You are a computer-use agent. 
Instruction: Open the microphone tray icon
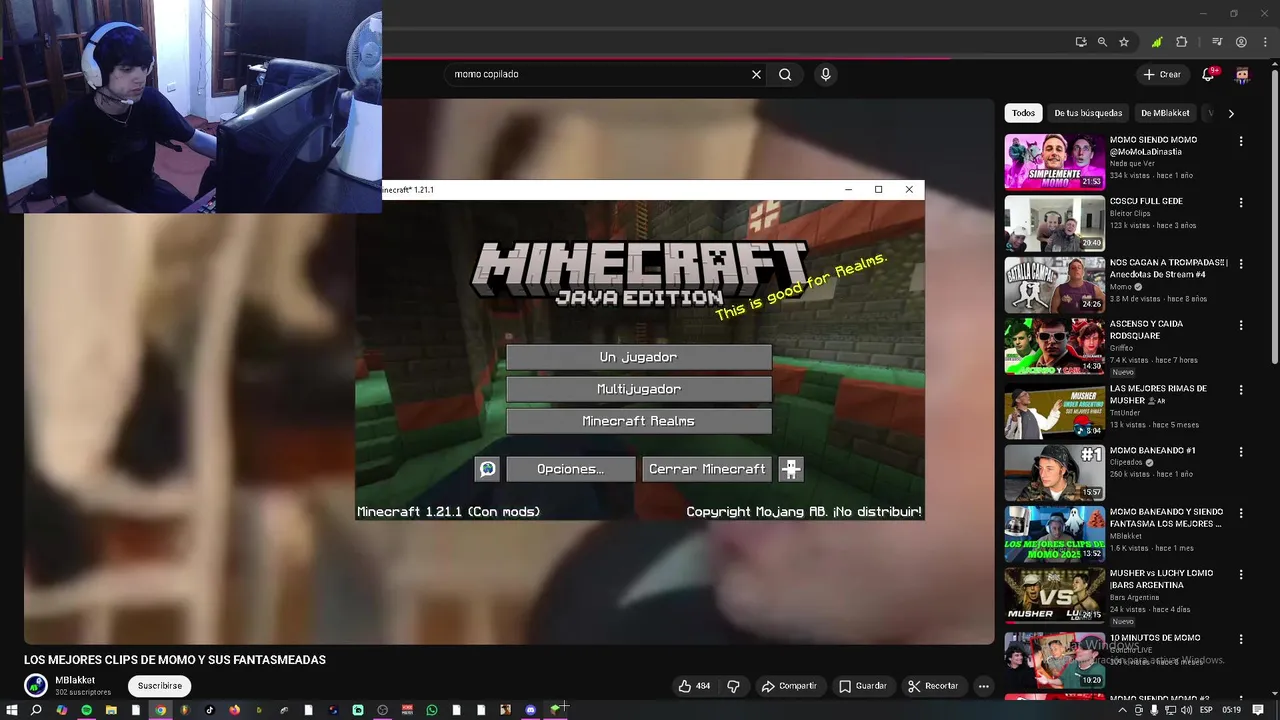pos(1154,710)
